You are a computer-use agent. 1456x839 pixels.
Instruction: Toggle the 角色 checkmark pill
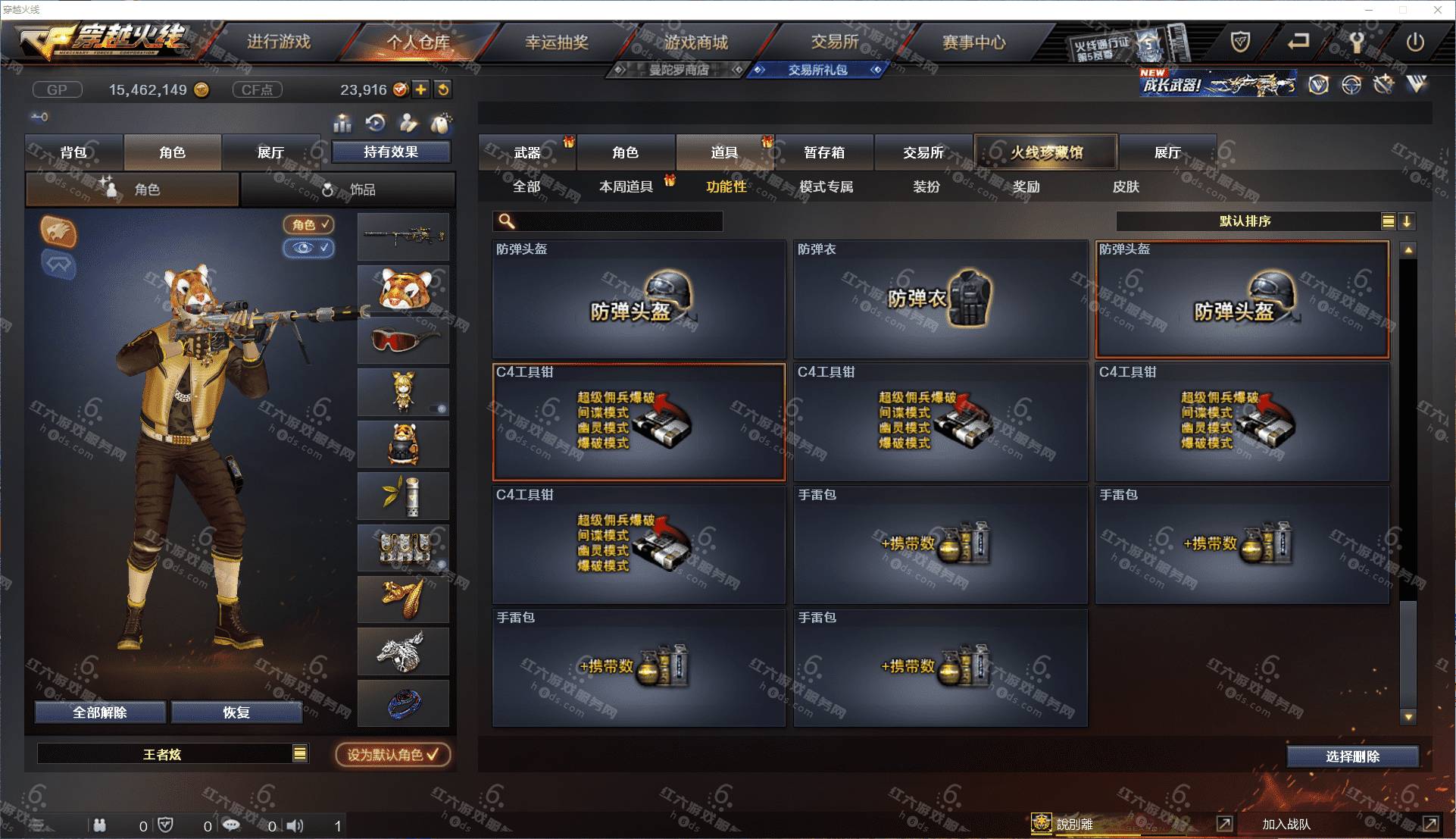click(x=308, y=224)
